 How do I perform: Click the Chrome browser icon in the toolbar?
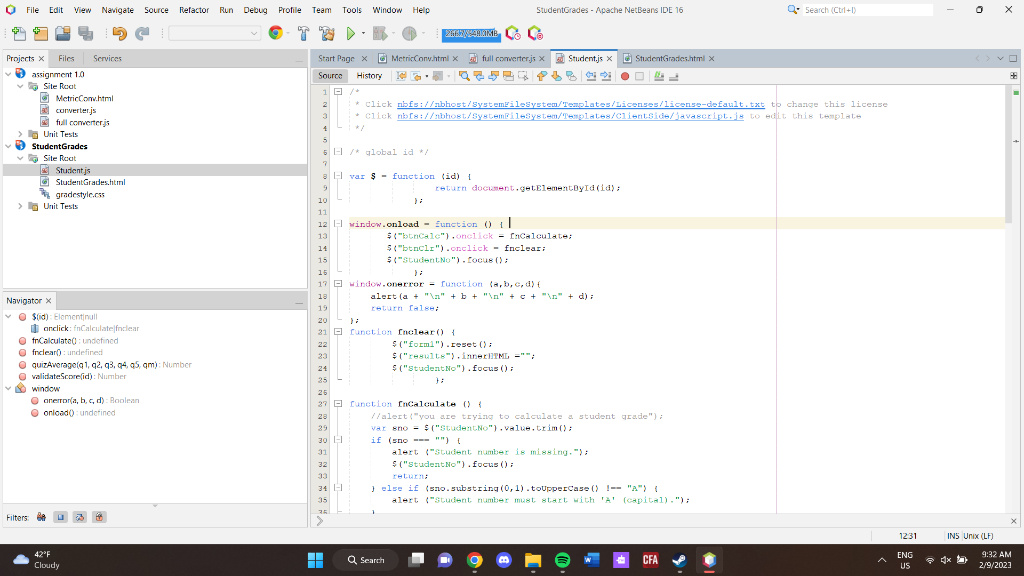pos(276,34)
